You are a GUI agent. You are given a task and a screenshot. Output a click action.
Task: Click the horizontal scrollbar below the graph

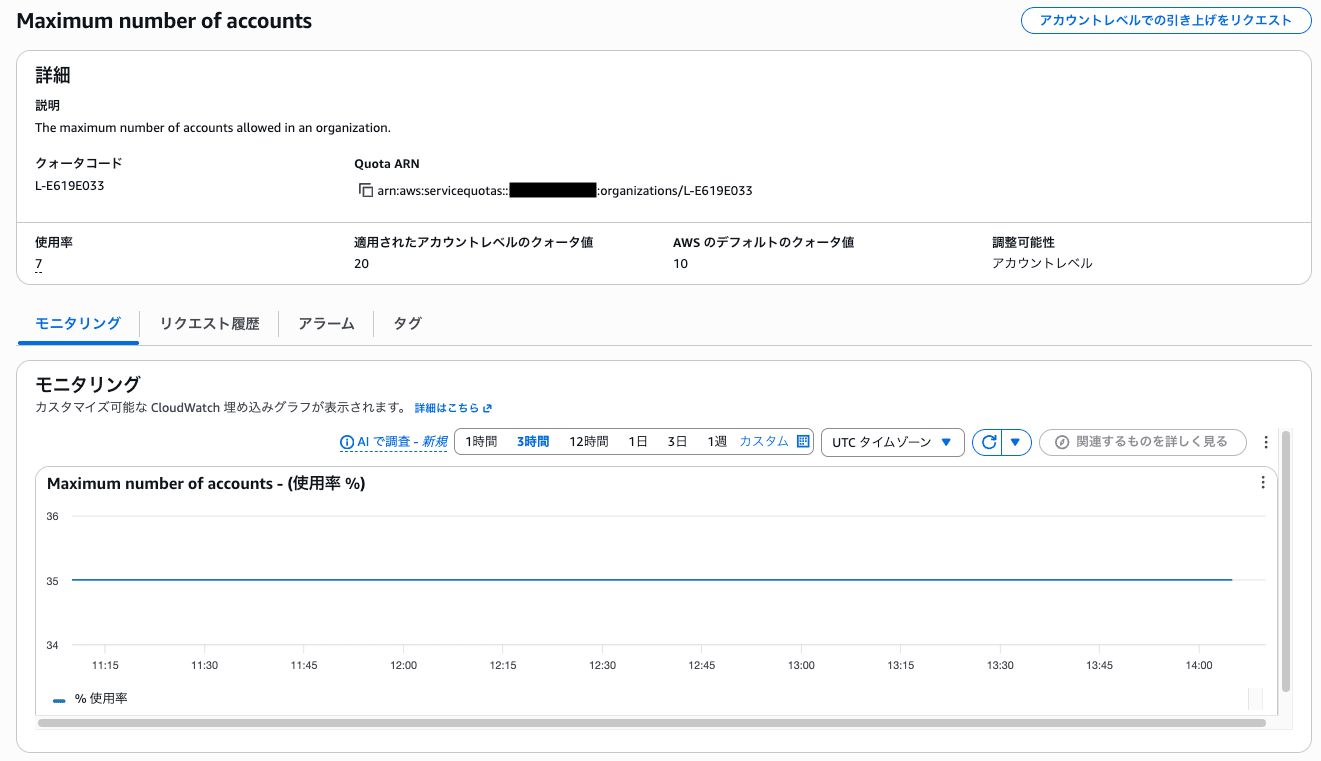coord(652,722)
